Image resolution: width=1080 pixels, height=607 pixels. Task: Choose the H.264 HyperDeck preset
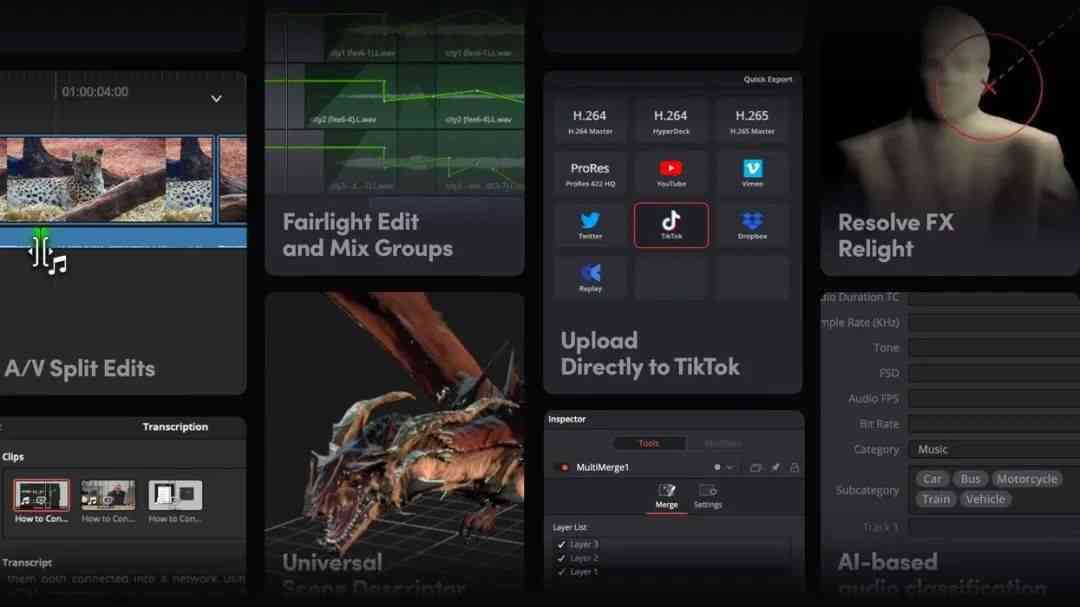(671, 121)
